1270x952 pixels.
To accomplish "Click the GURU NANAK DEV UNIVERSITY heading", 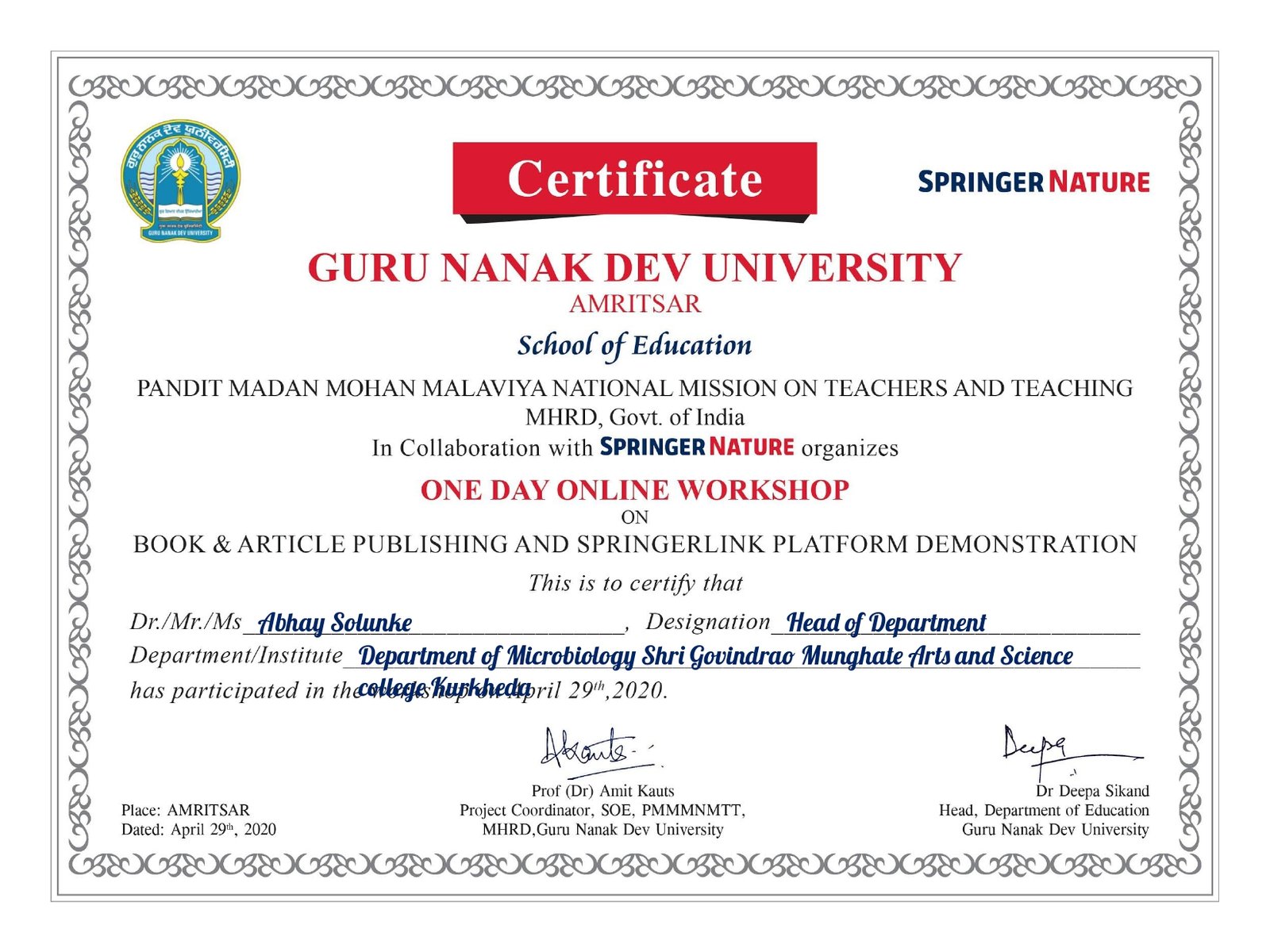I will [634, 267].
